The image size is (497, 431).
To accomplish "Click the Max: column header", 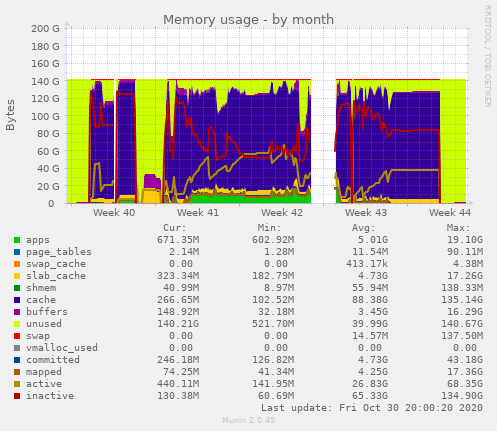I will pos(458,228).
